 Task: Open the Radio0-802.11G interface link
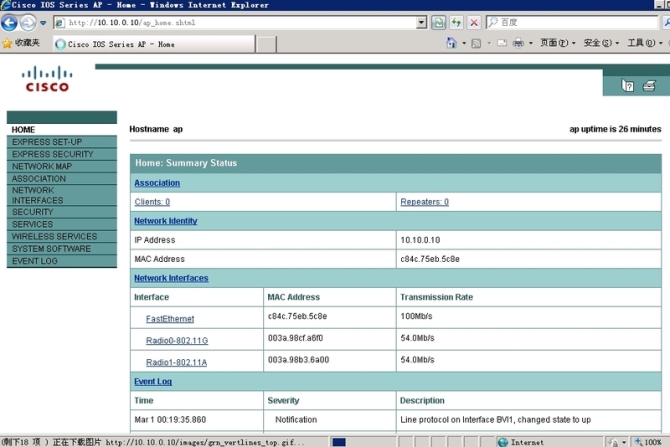tap(177, 340)
